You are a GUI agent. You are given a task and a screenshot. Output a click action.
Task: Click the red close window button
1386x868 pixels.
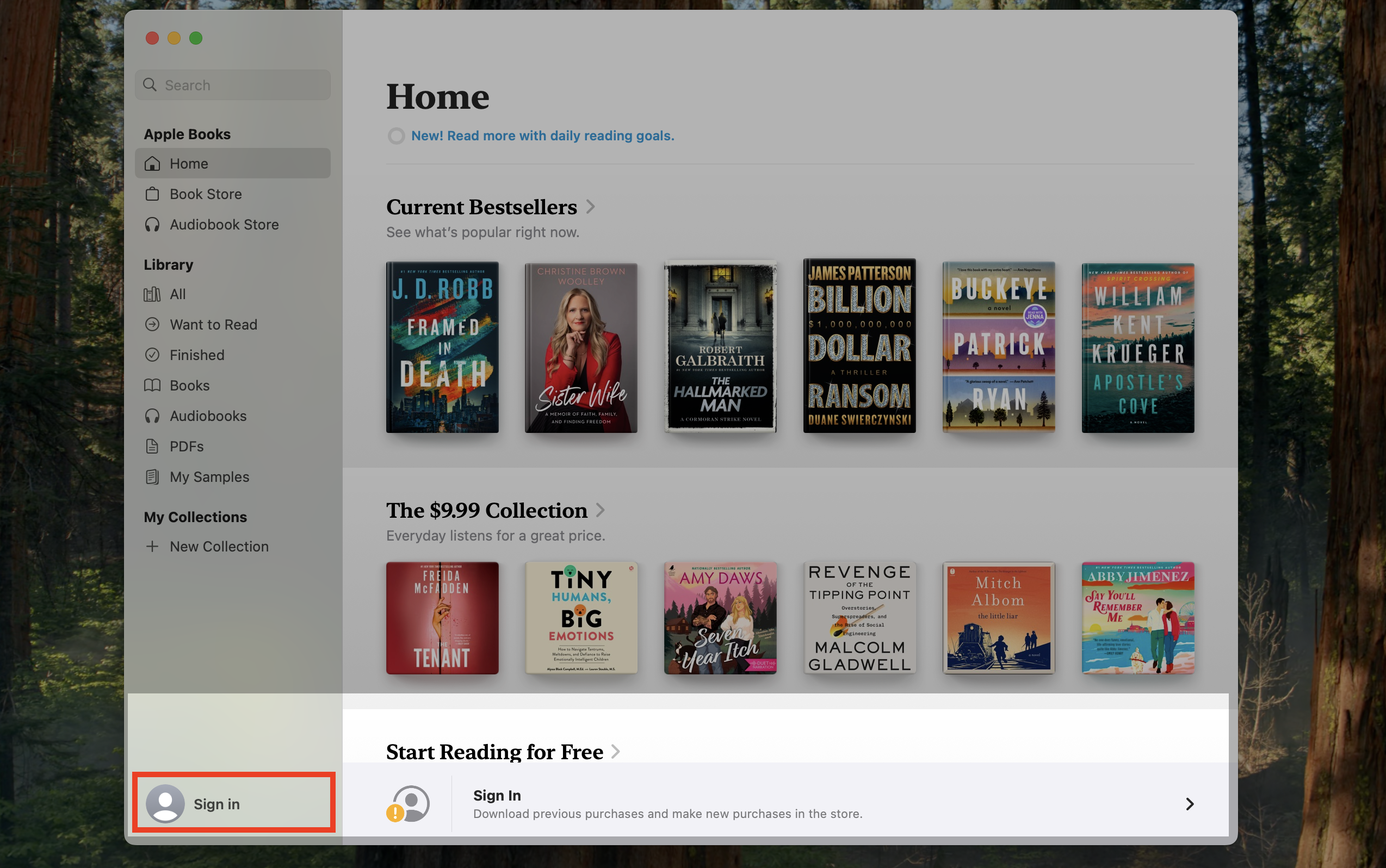coord(152,38)
